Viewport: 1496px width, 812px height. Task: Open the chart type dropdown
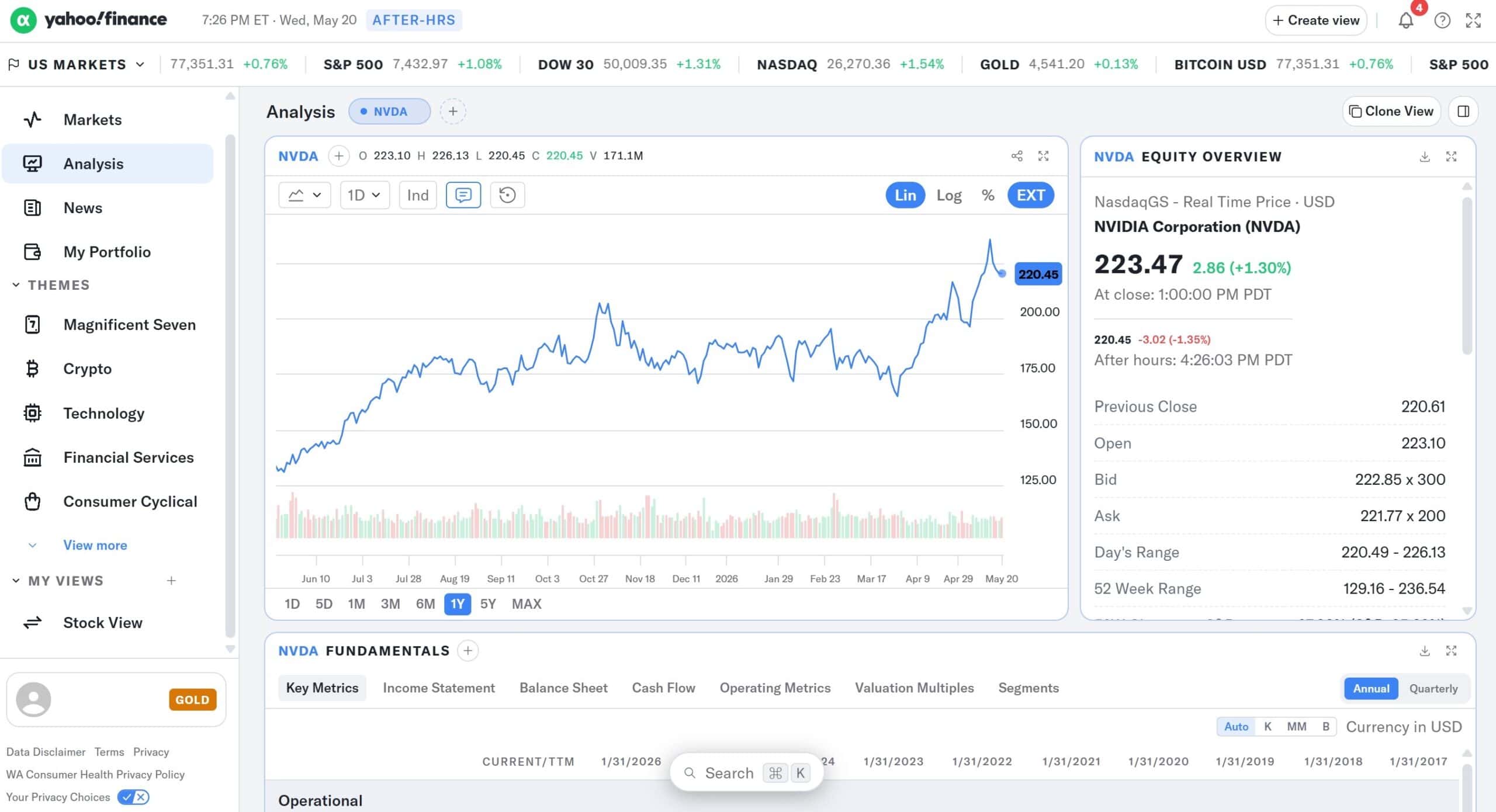pos(304,195)
